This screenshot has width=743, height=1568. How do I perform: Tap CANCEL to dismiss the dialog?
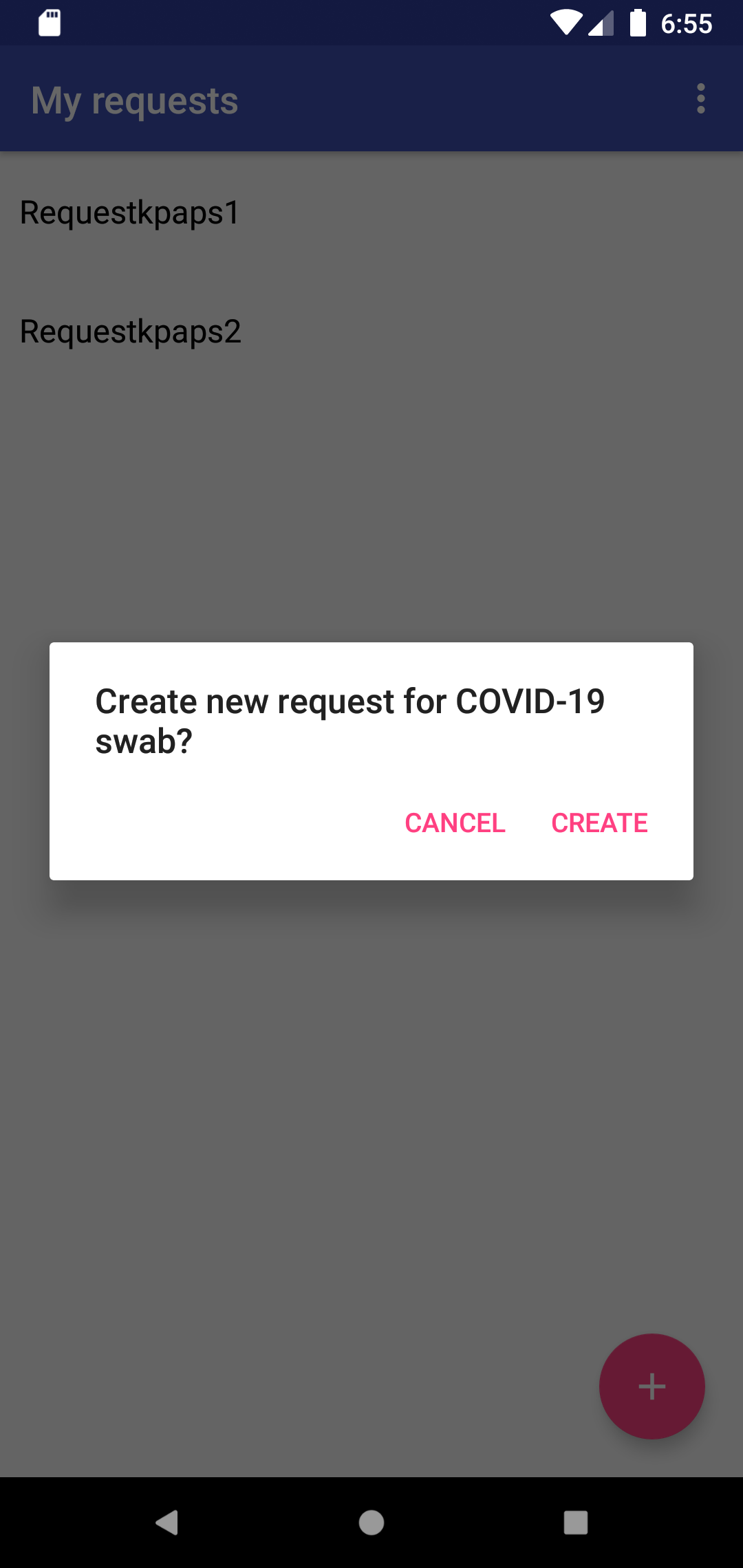(455, 823)
